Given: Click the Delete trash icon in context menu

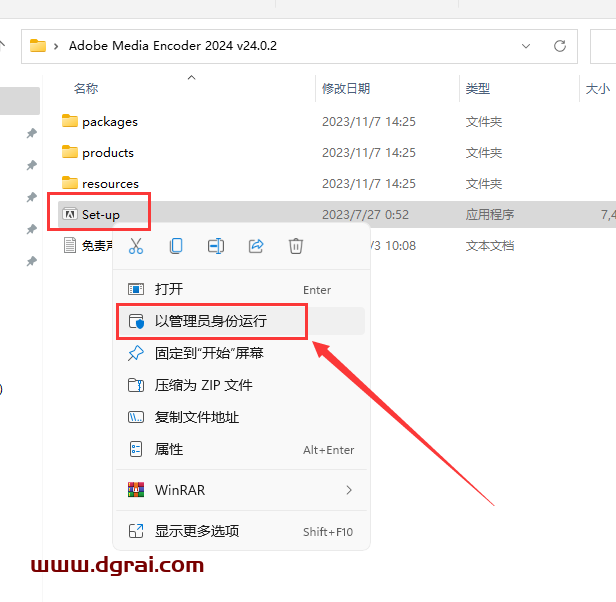Looking at the screenshot, I should pos(296,246).
